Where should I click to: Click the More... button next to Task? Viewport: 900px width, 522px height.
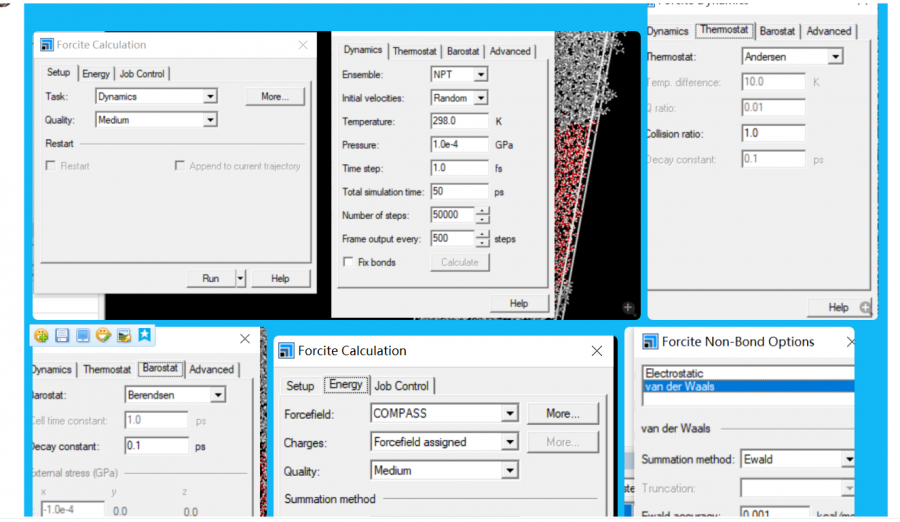click(275, 96)
